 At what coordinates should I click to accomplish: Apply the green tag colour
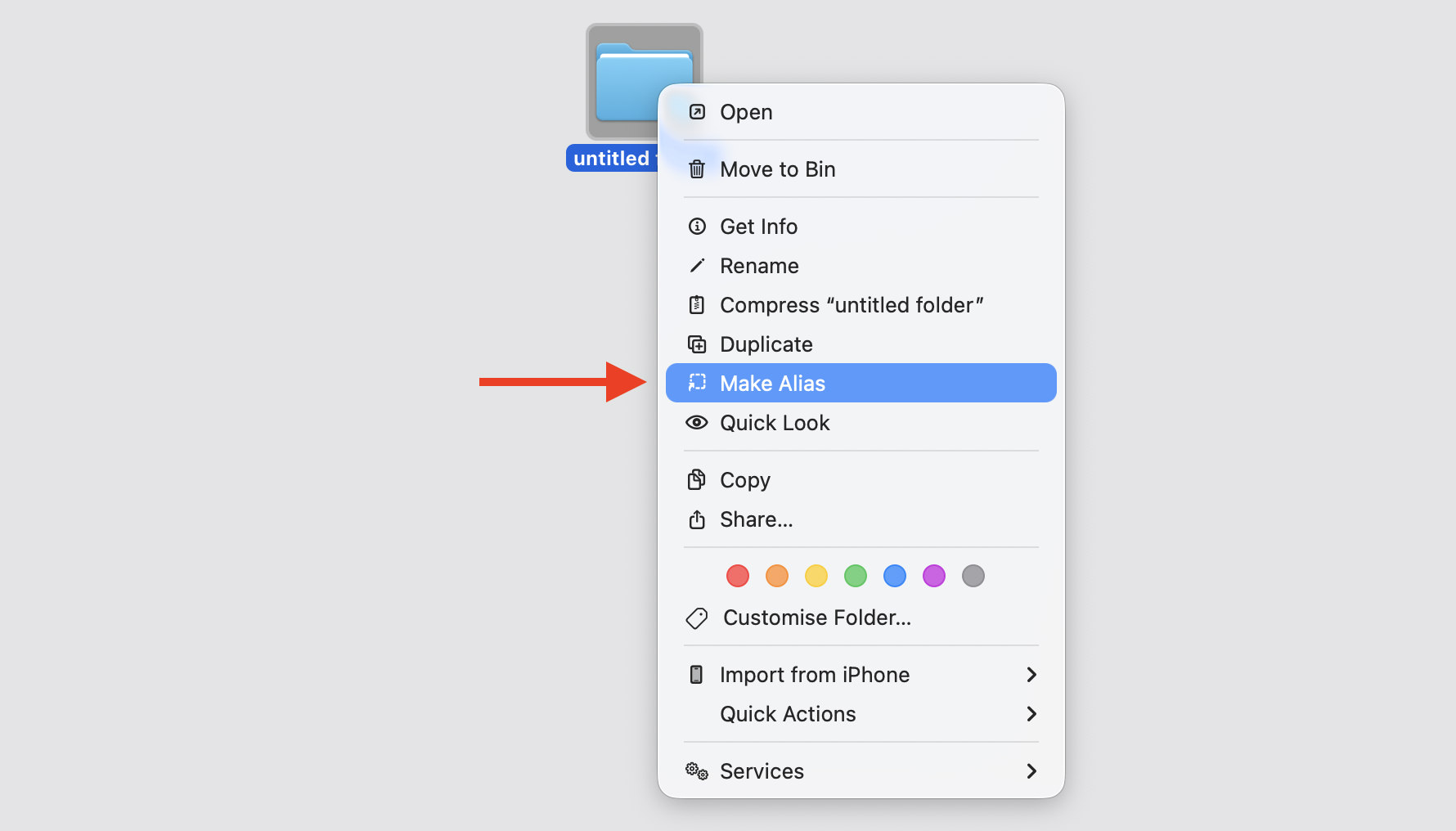856,576
